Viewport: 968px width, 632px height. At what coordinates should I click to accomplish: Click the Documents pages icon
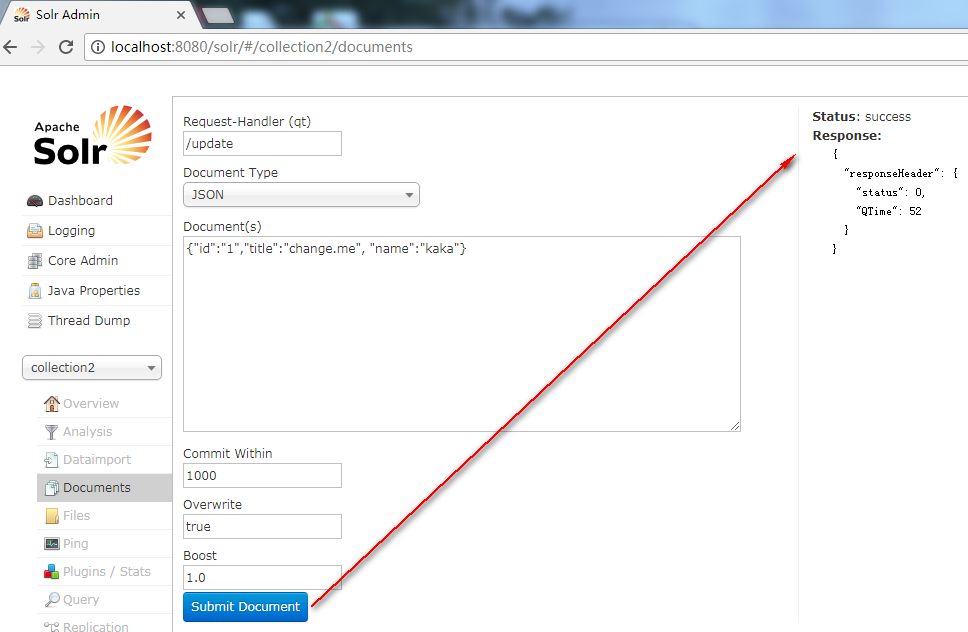tap(52, 488)
